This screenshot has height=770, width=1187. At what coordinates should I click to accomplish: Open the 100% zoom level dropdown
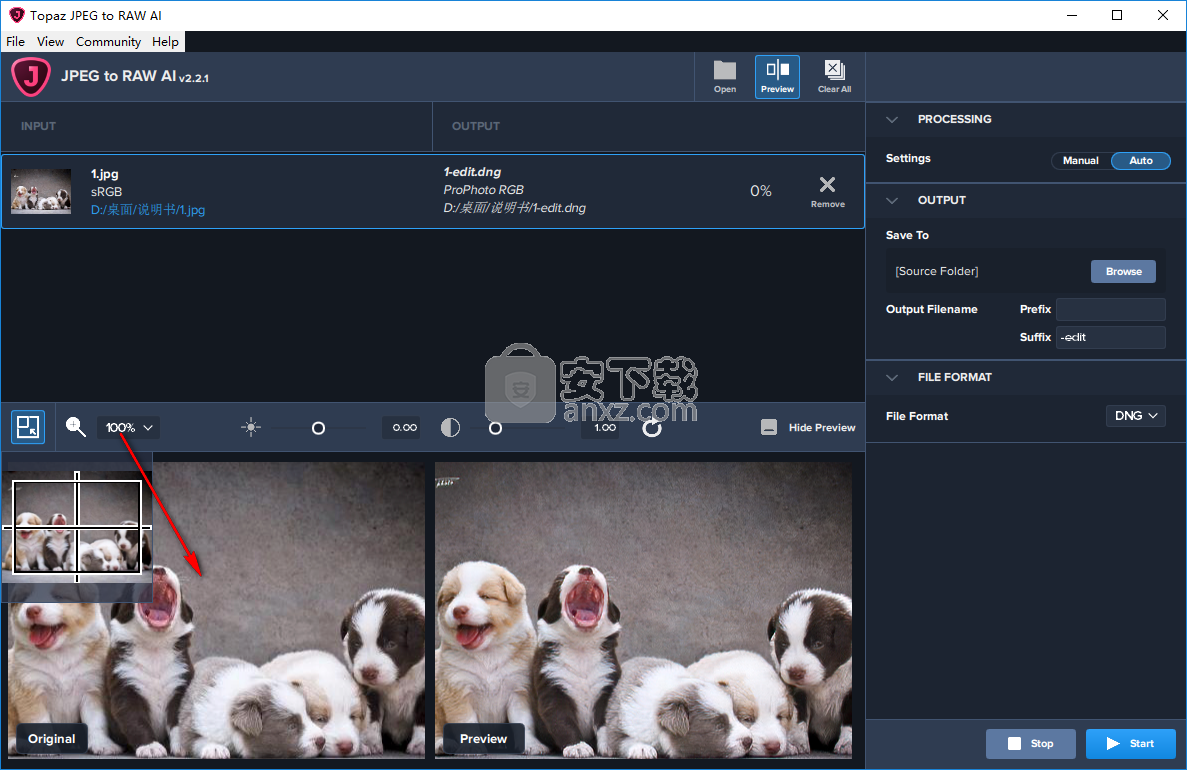pos(129,427)
